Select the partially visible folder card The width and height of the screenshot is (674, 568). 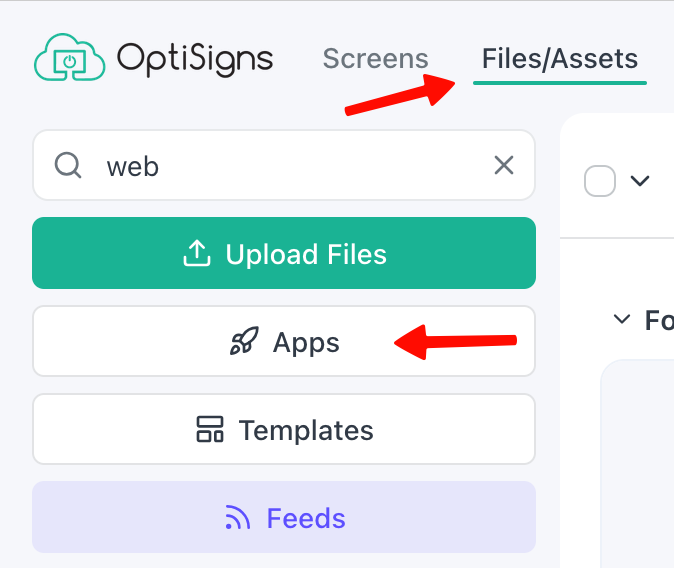click(637, 464)
